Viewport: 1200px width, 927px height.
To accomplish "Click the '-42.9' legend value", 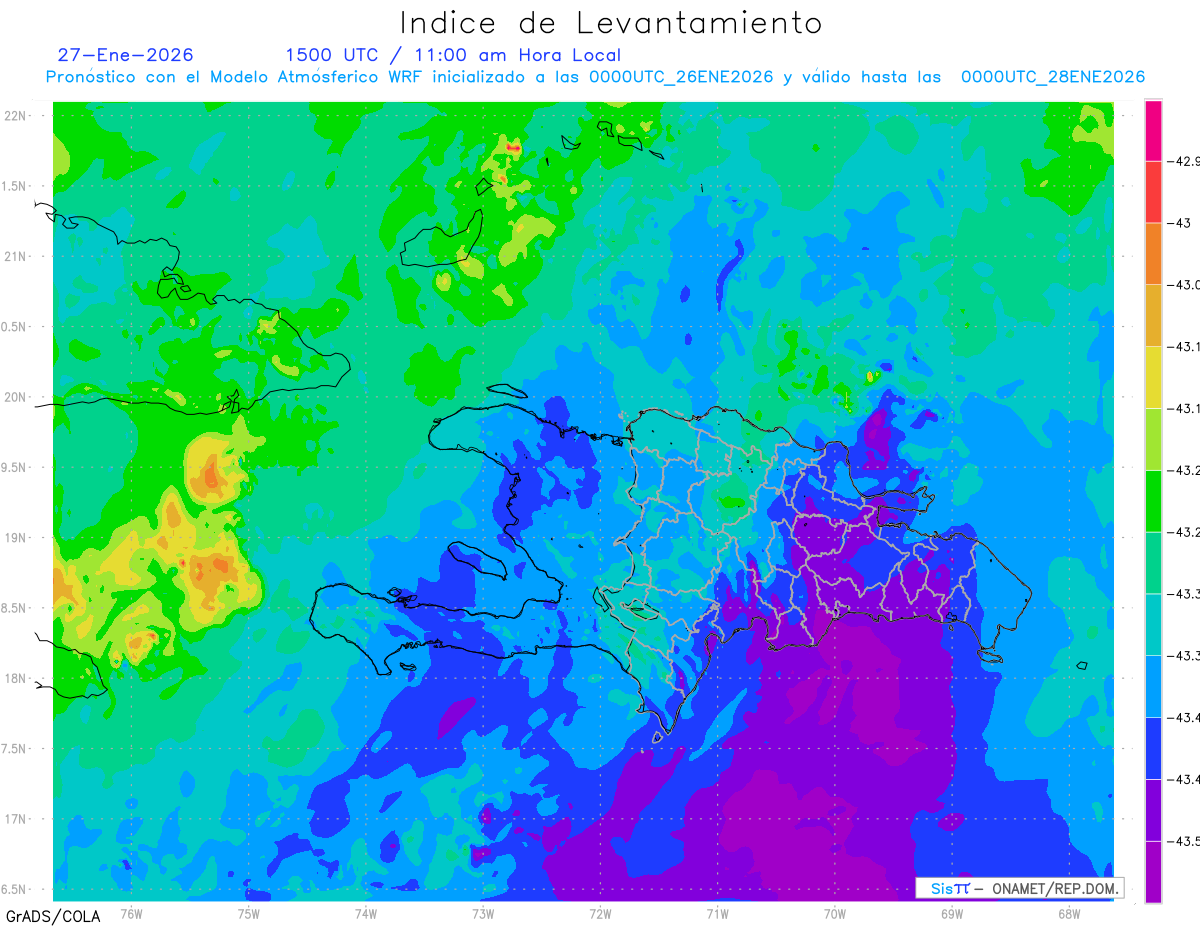I will (x=1182, y=161).
